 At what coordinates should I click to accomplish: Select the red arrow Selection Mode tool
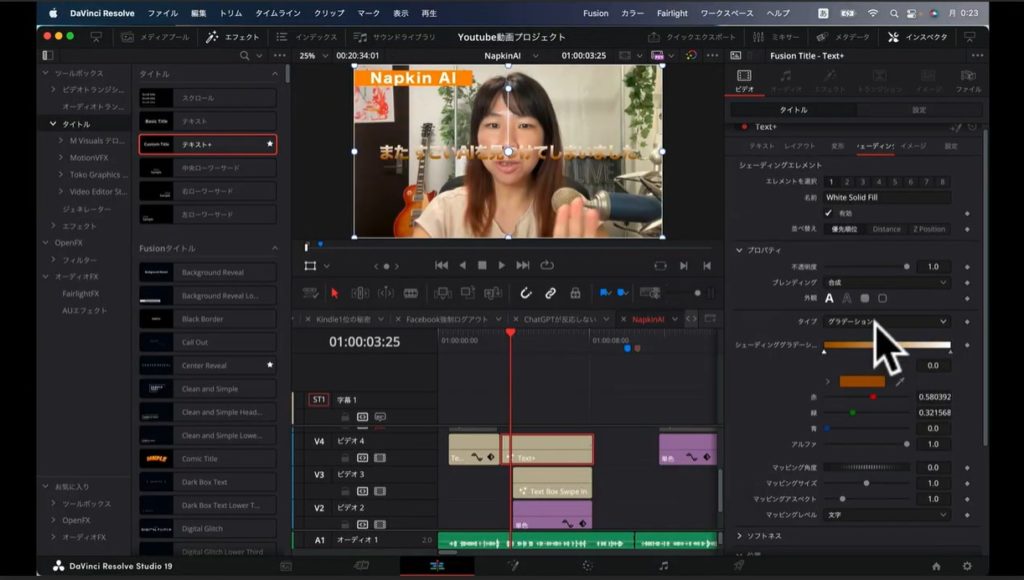coord(335,293)
